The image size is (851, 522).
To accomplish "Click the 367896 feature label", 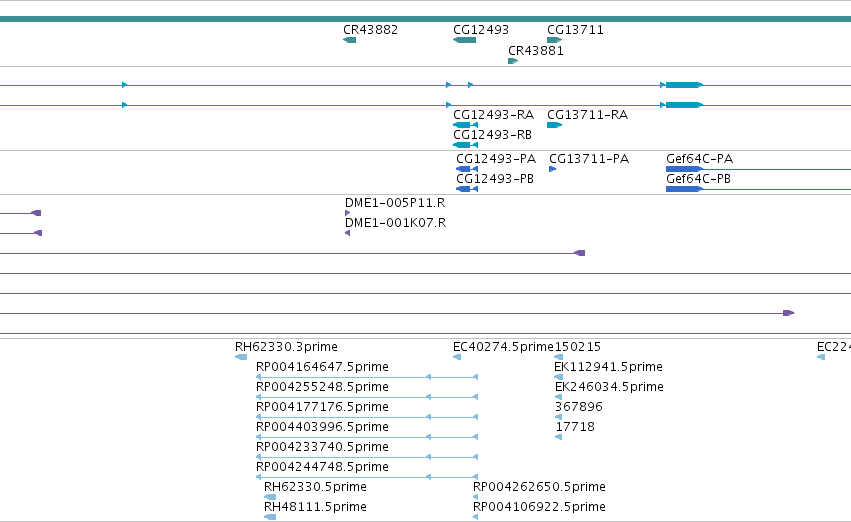I will click(579, 407).
